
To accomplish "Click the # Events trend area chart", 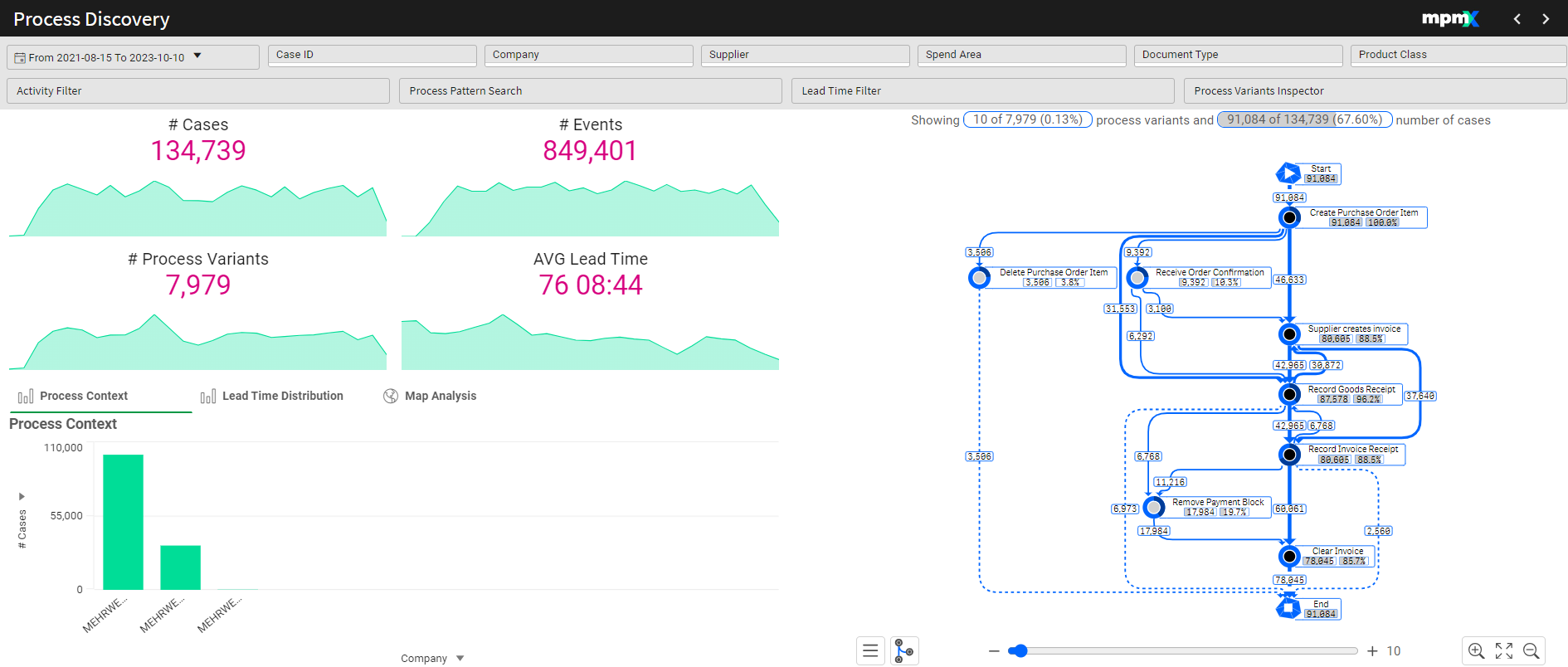I will (590, 209).
